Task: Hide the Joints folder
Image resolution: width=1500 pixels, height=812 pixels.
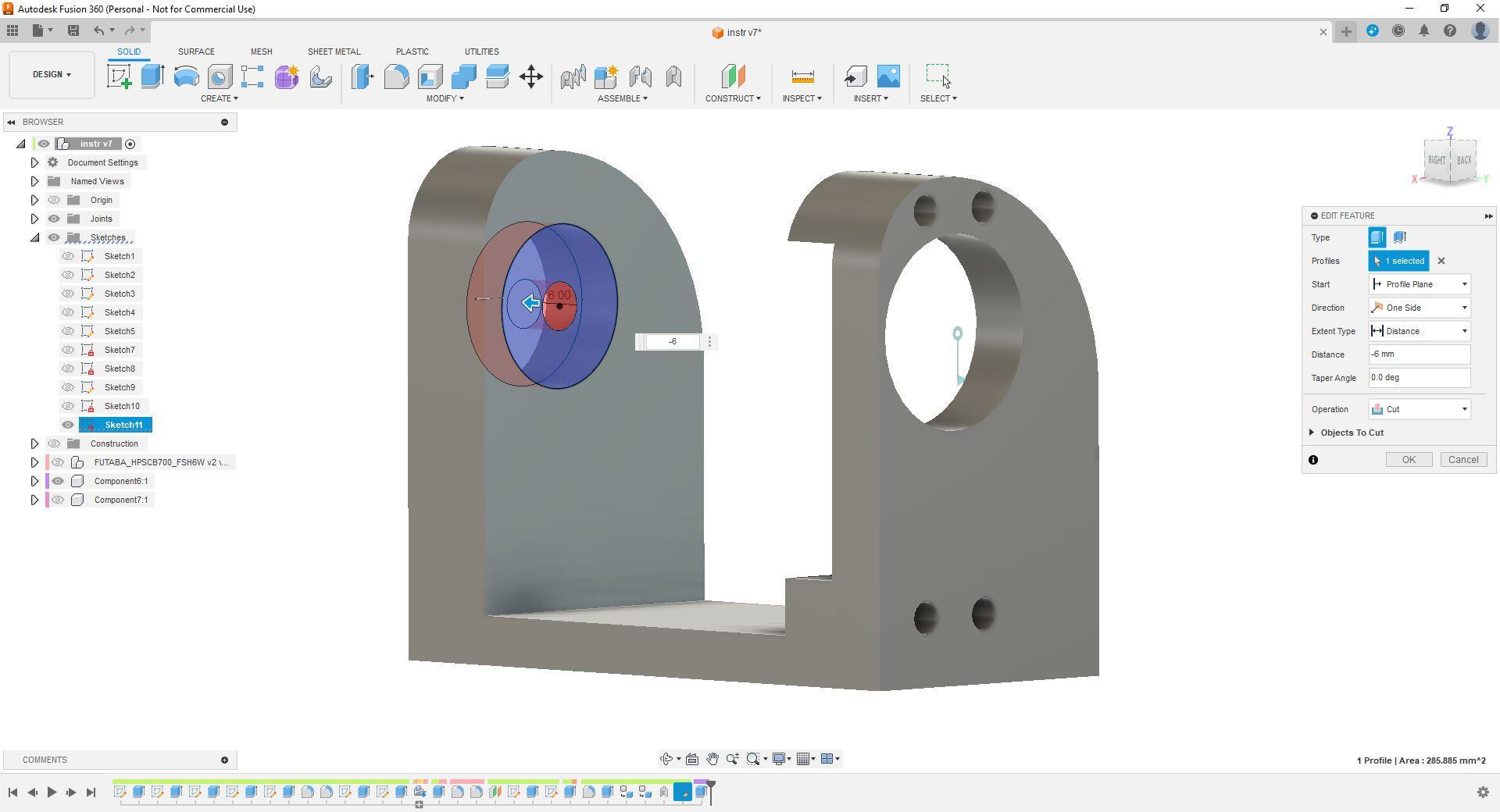Action: (54, 219)
